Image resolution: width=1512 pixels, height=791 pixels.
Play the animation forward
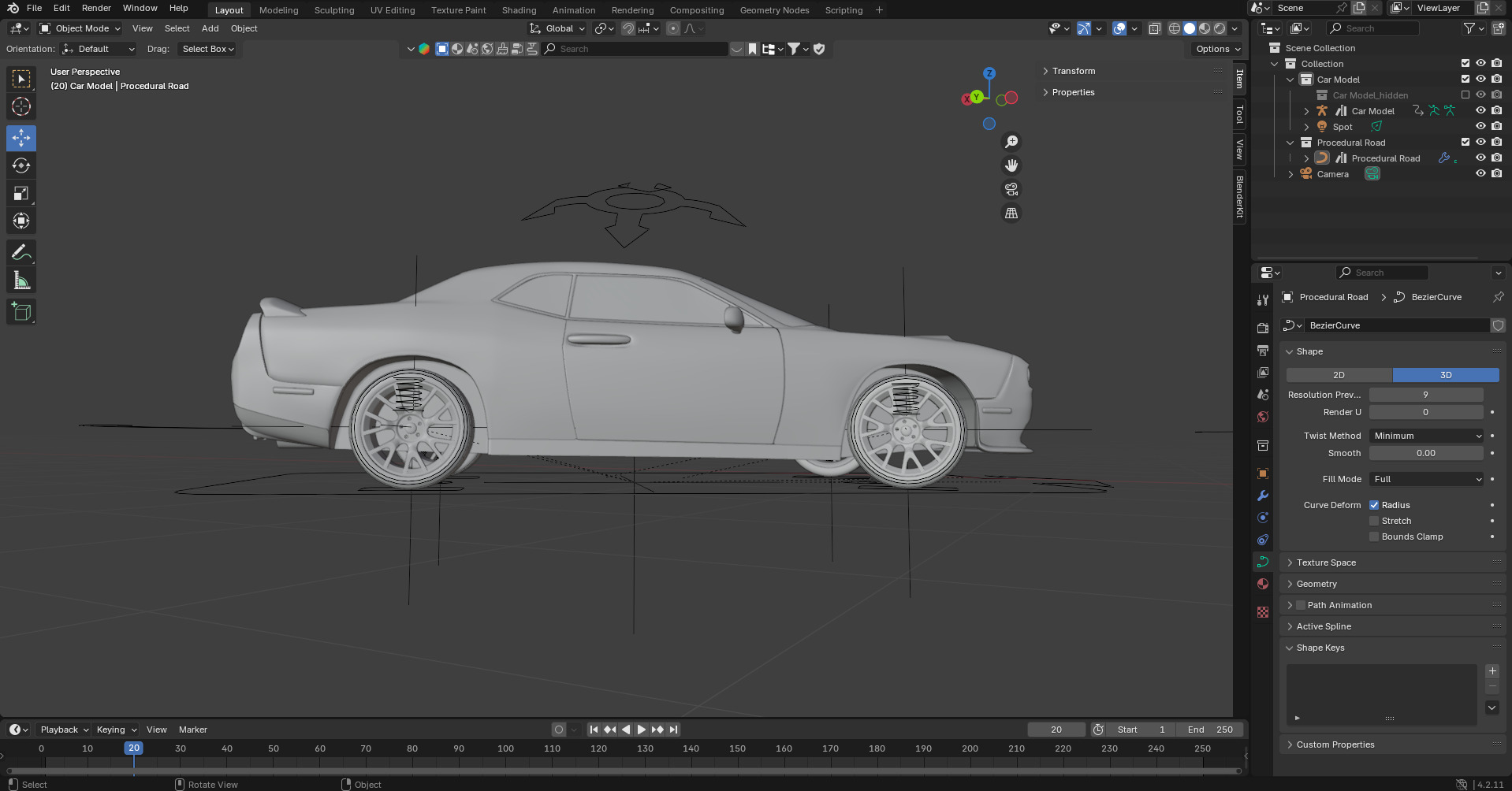click(642, 730)
